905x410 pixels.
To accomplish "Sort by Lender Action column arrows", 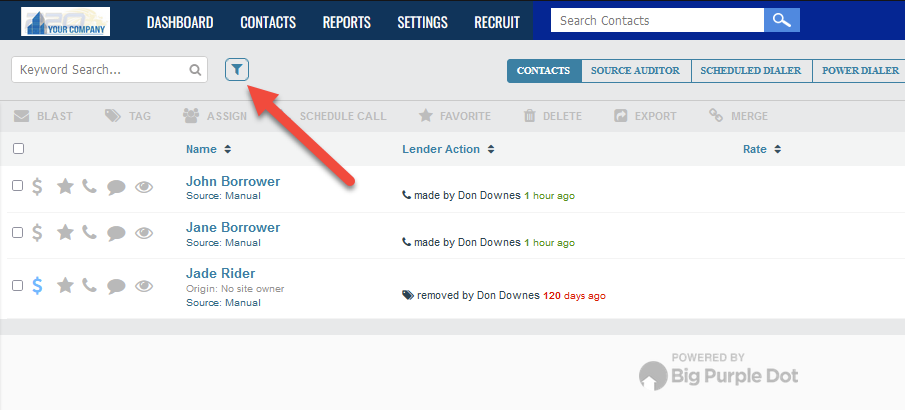I will [491, 149].
